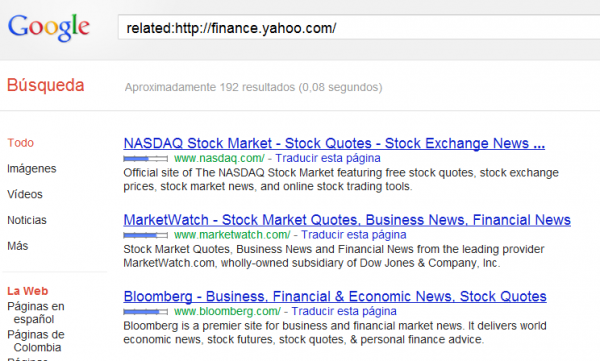Screen dimensions: 600x361
Task: Switch to Vídeos results
Action: [25, 194]
